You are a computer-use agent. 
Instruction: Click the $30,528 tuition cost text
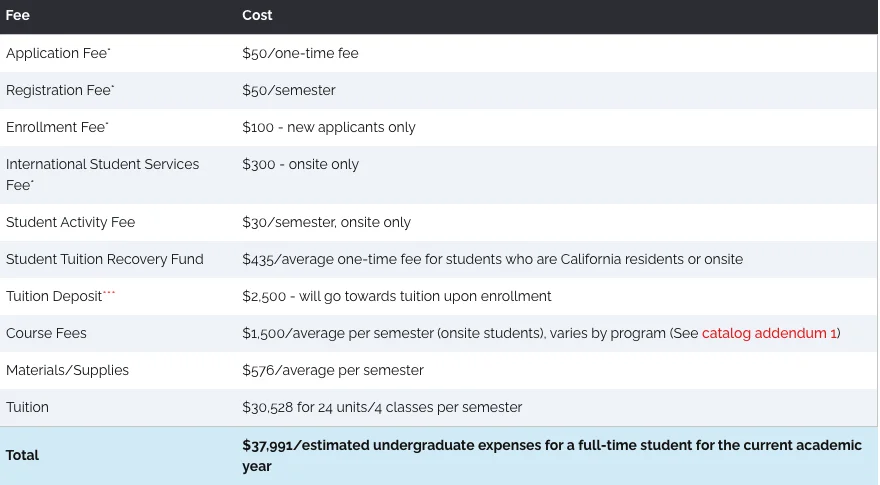pyautogui.click(x=382, y=407)
